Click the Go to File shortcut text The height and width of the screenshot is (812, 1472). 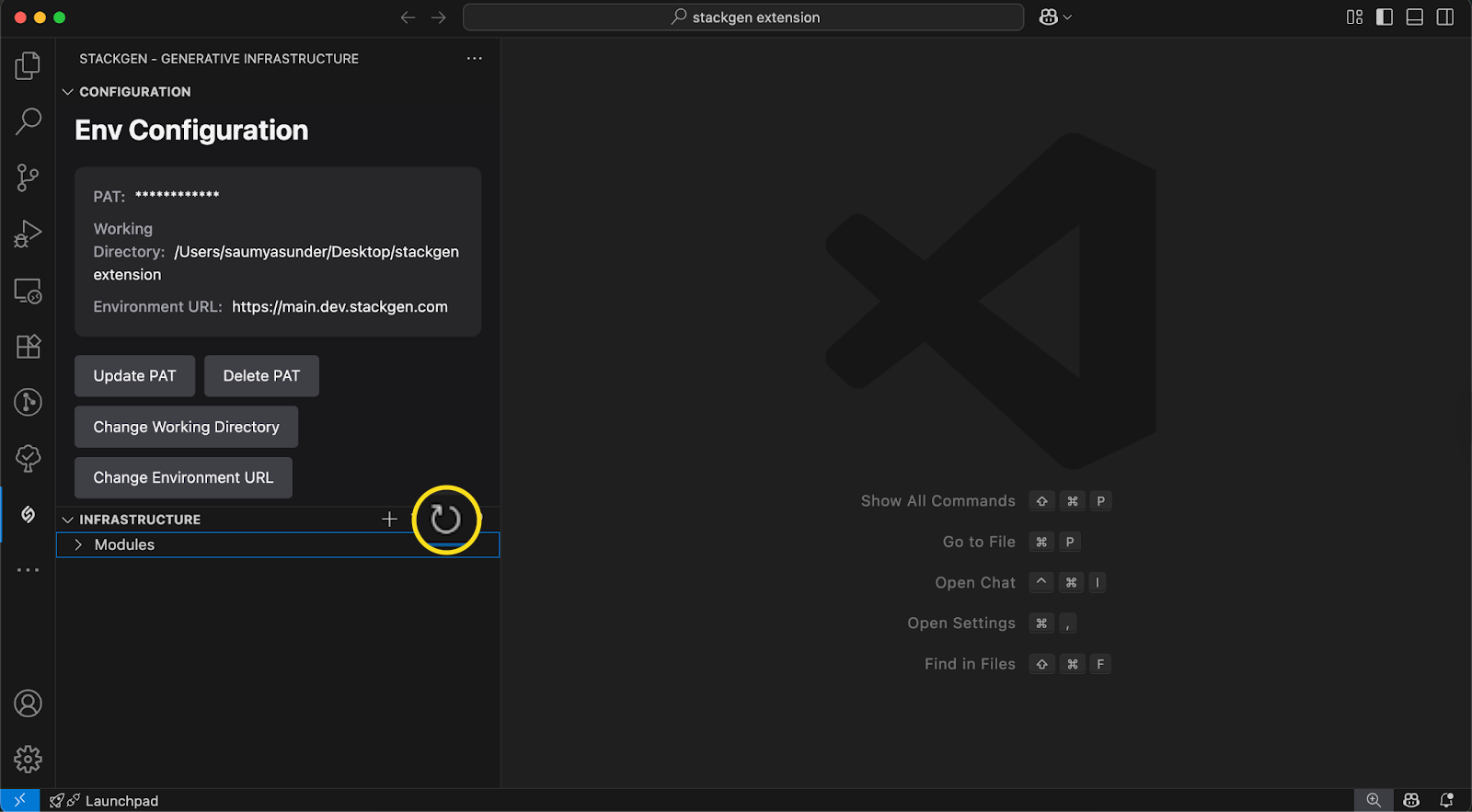coord(979,542)
